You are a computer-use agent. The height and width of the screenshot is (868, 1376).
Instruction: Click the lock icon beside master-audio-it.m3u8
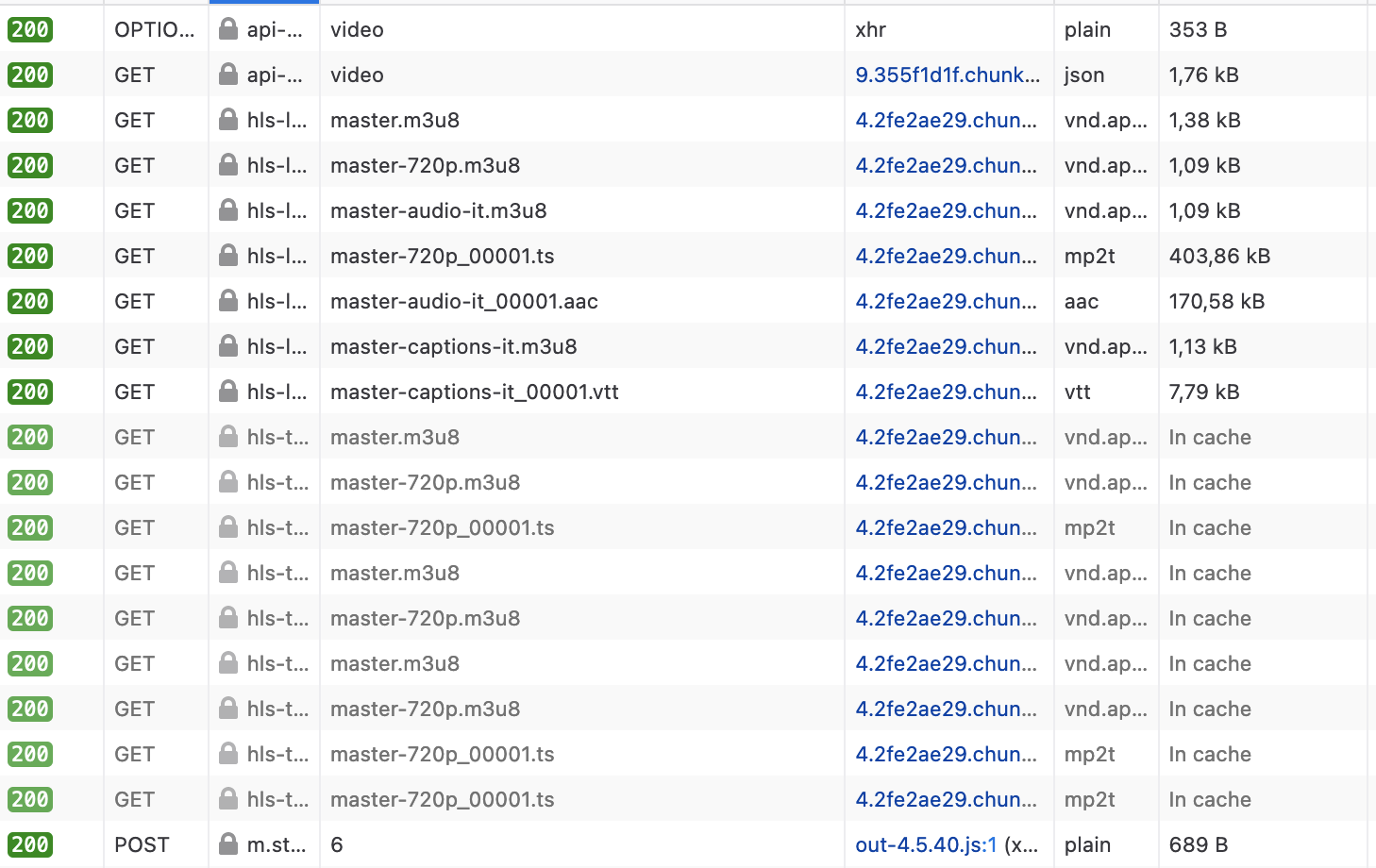pos(227,210)
